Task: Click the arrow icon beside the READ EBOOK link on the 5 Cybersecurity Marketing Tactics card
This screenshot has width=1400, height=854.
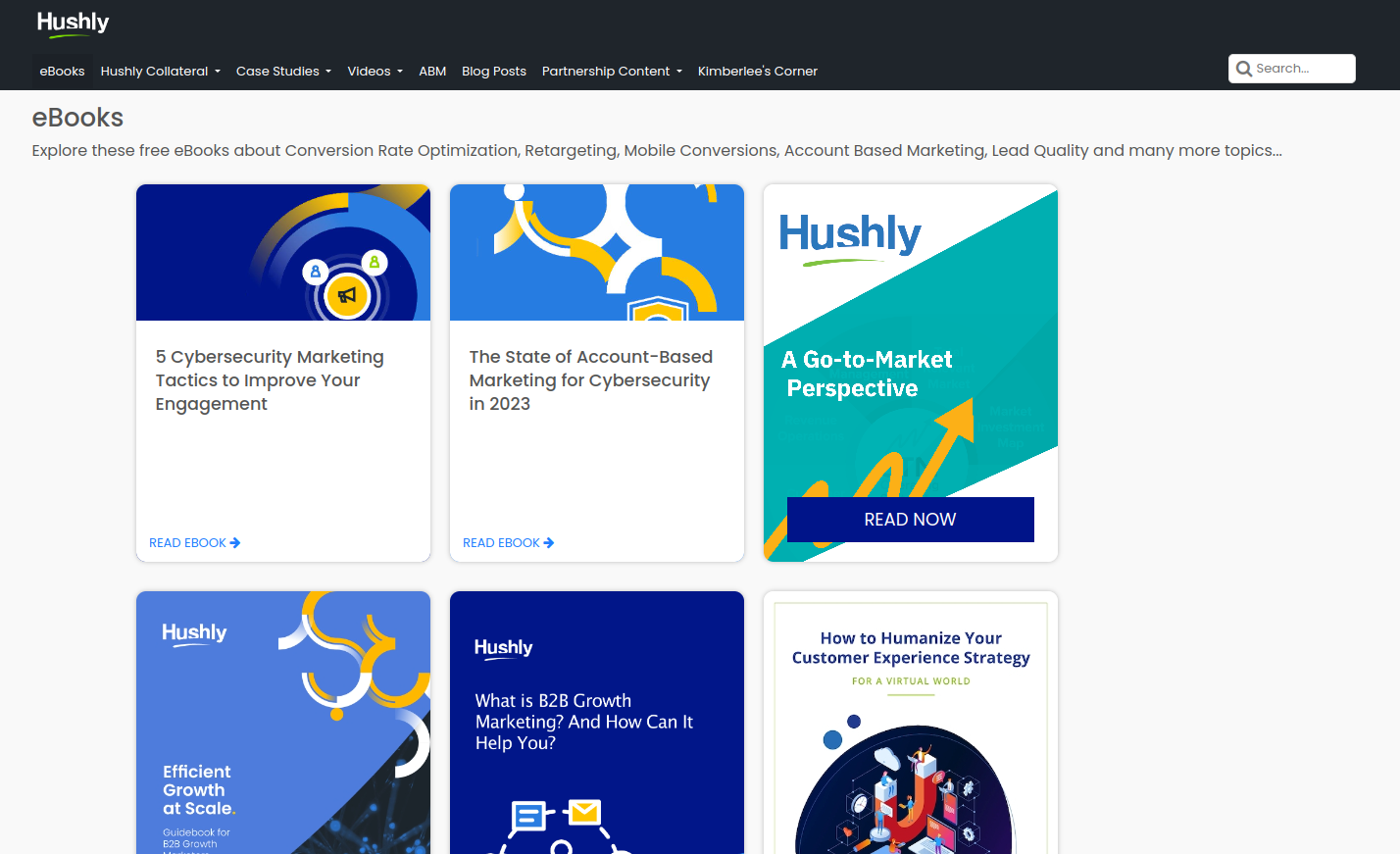Action: 235,542
